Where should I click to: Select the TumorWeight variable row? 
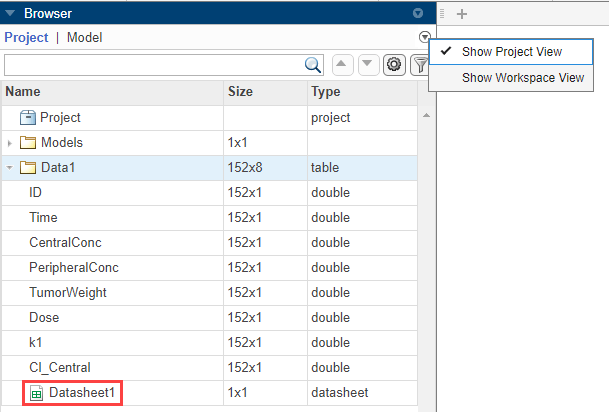[209, 293]
